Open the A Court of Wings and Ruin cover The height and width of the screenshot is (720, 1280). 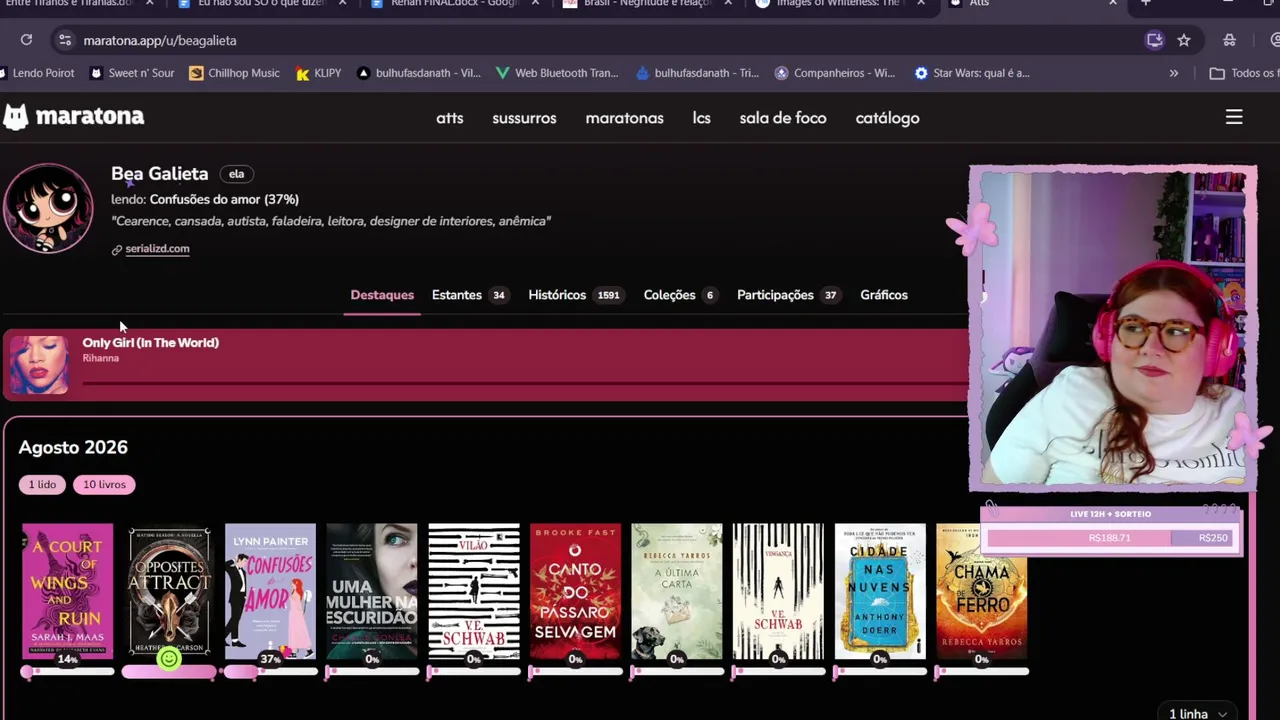(x=68, y=591)
